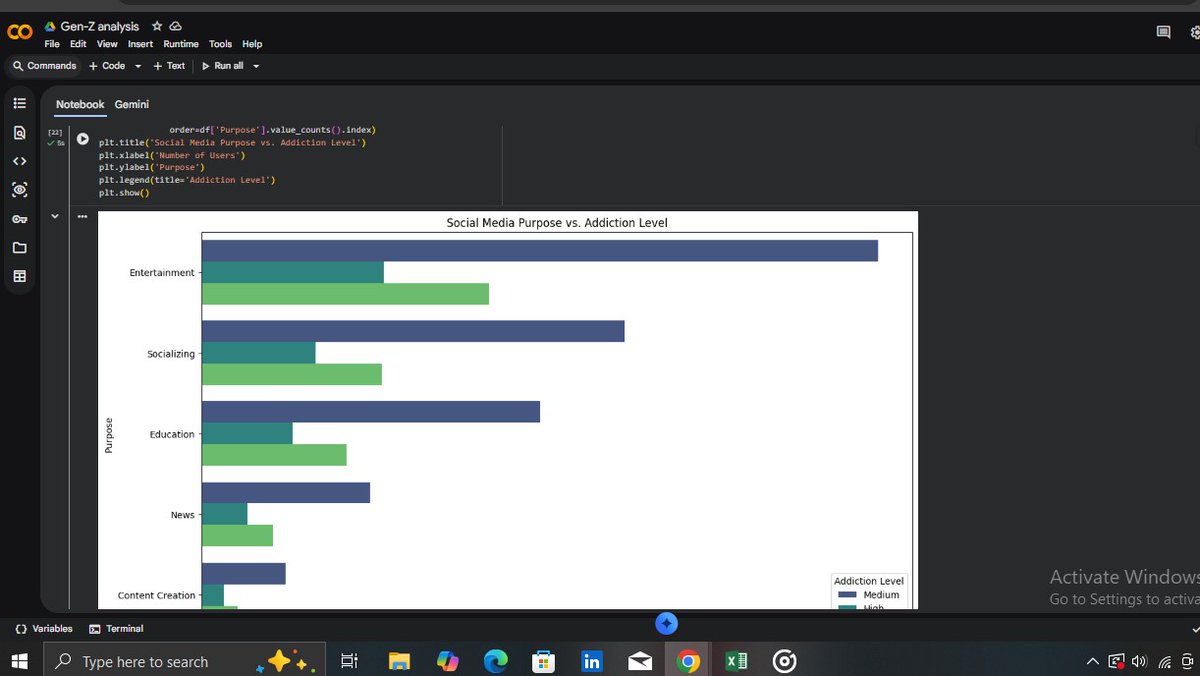The height and width of the screenshot is (676, 1200).
Task: Switch to the Gemini tab
Action: click(132, 104)
